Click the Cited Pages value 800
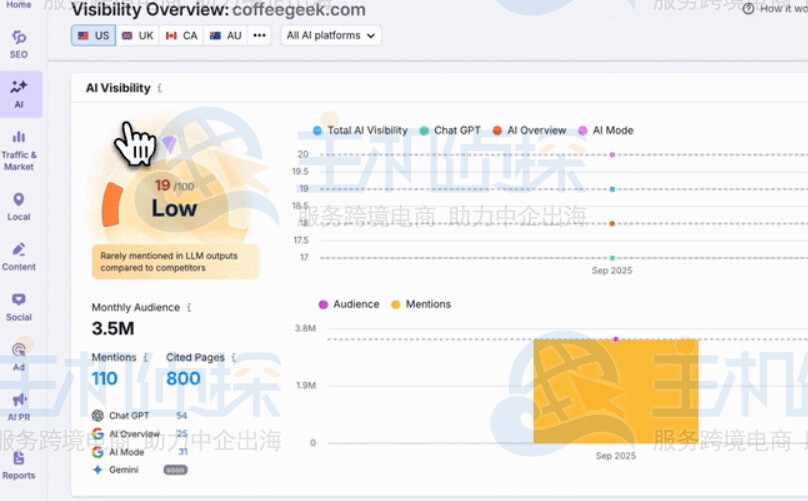808x501 pixels. pyautogui.click(x=183, y=378)
